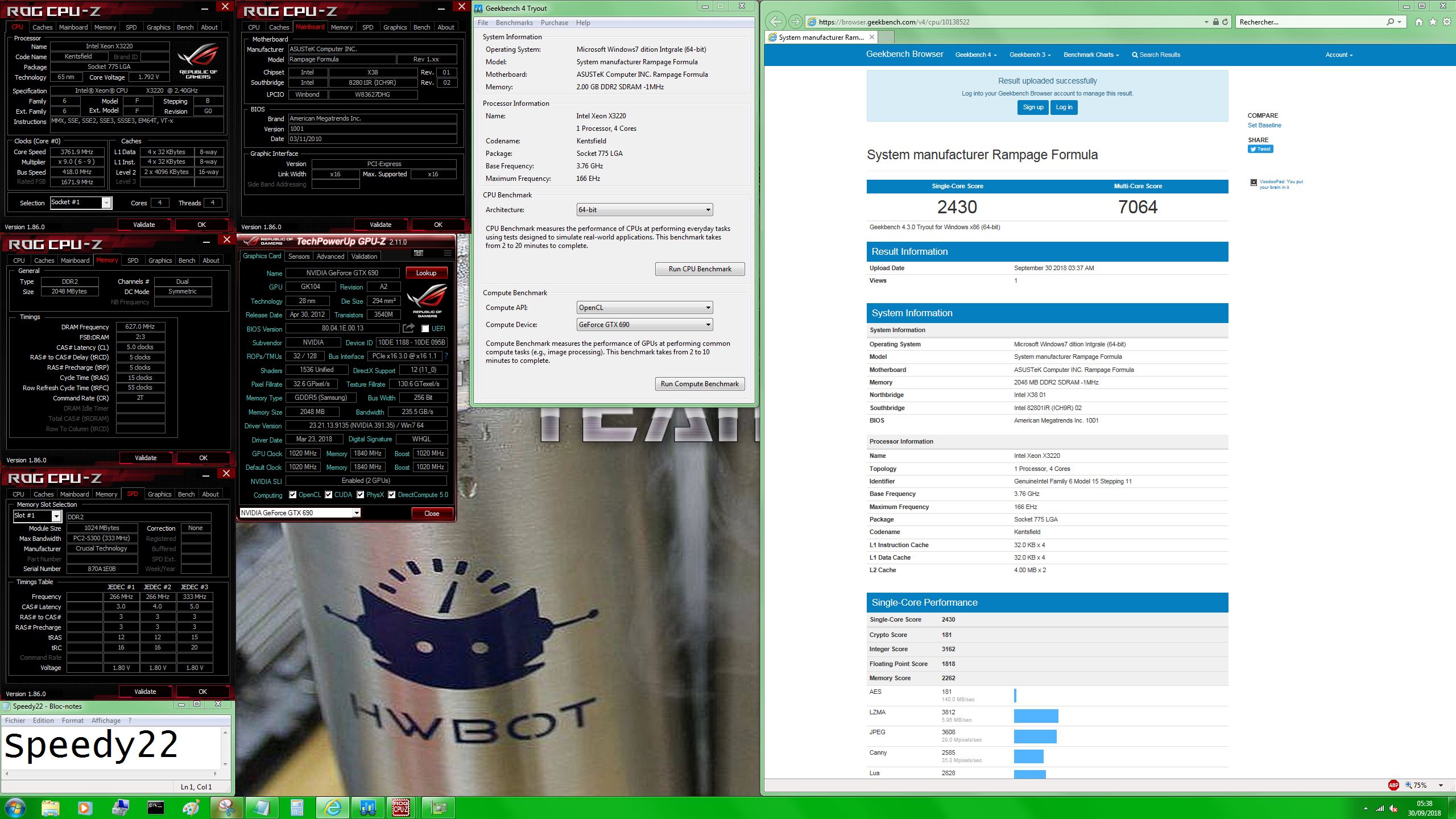Image resolution: width=1456 pixels, height=819 pixels.
Task: Open the 75% zoom level control in IE
Action: click(1425, 785)
